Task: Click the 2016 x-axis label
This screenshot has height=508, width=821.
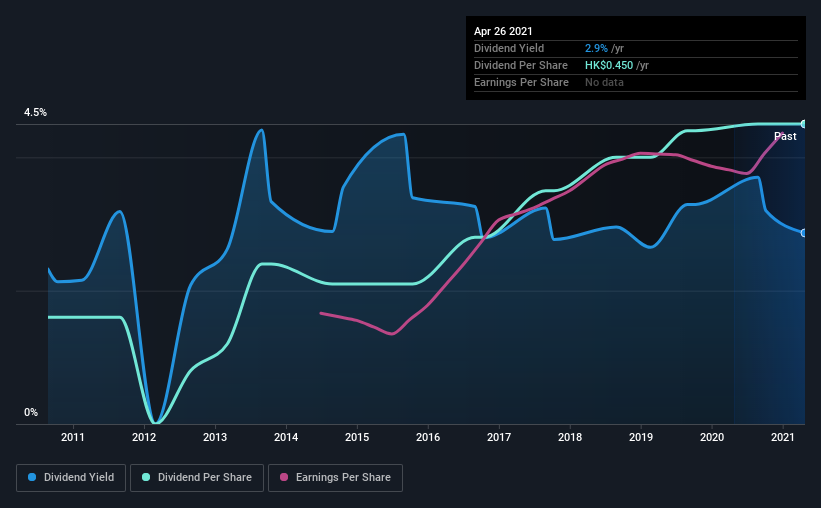Action: point(428,437)
